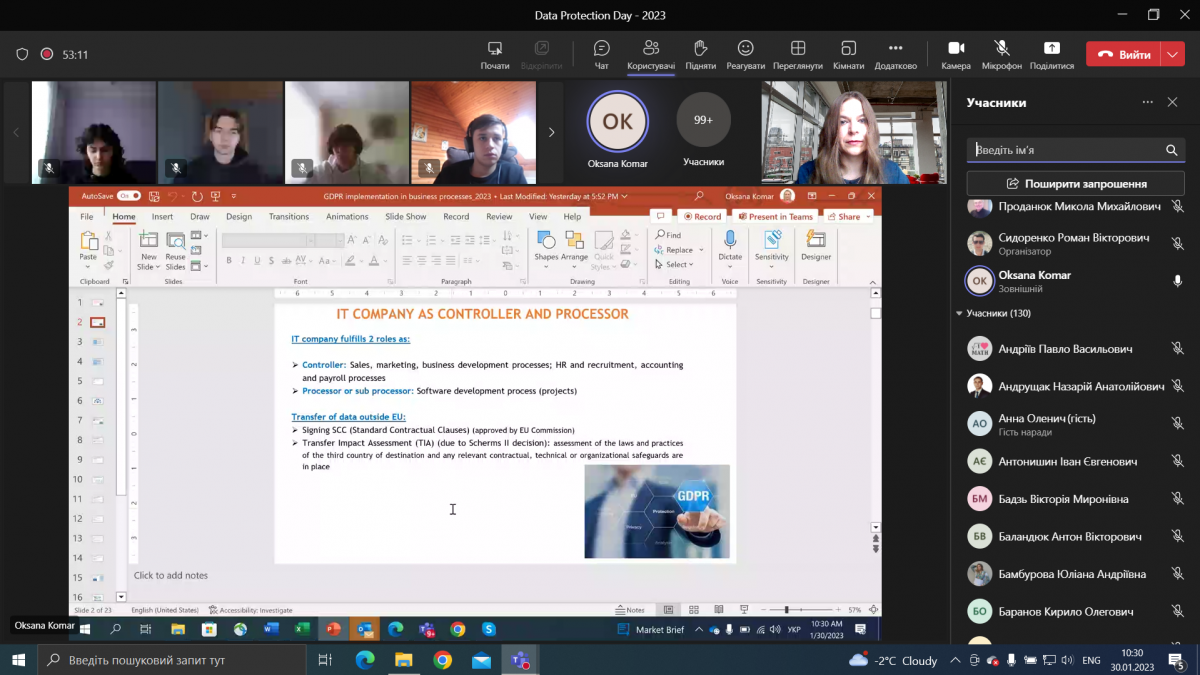The height and width of the screenshot is (675, 1200).
Task: Click the Record button in shared PowerPoint
Action: click(x=701, y=216)
